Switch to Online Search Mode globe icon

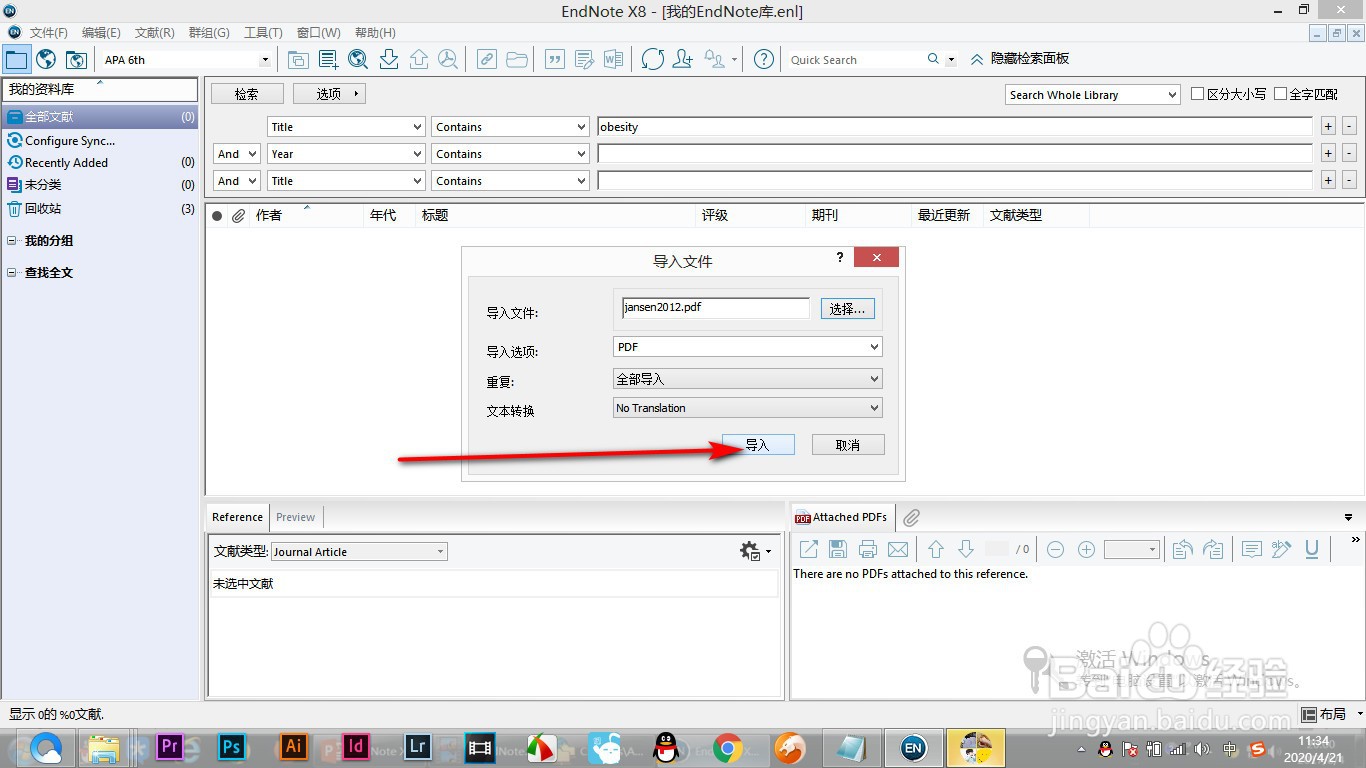point(46,59)
